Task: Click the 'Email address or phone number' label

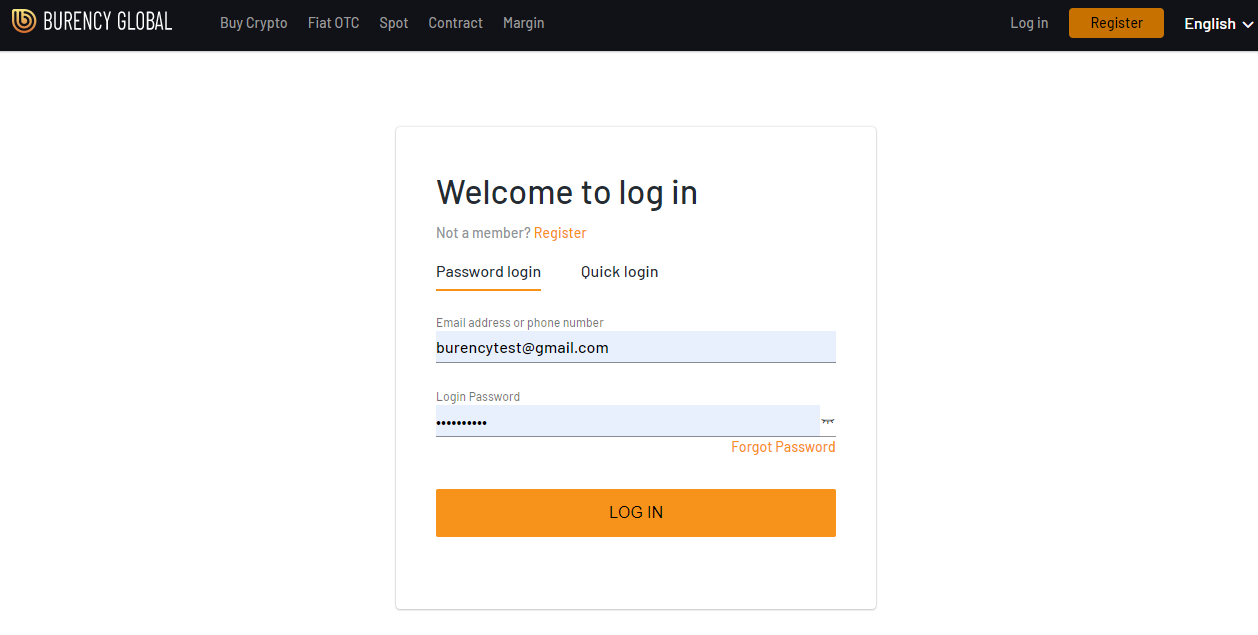Action: coord(520,323)
